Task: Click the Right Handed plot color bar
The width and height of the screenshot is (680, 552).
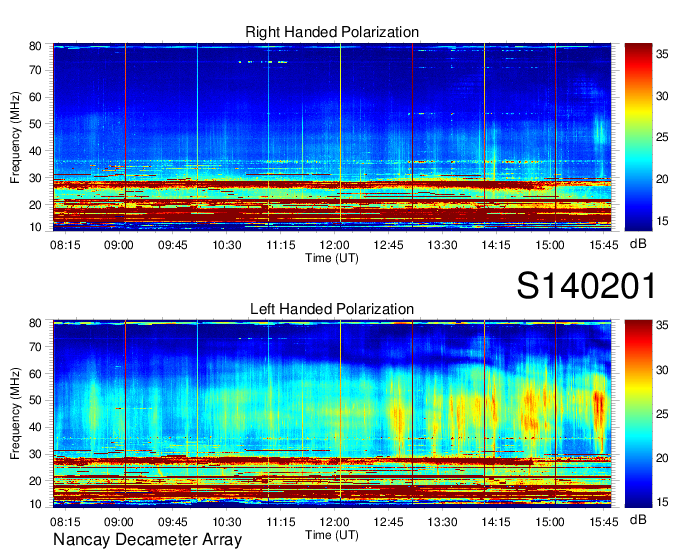Action: pos(638,137)
